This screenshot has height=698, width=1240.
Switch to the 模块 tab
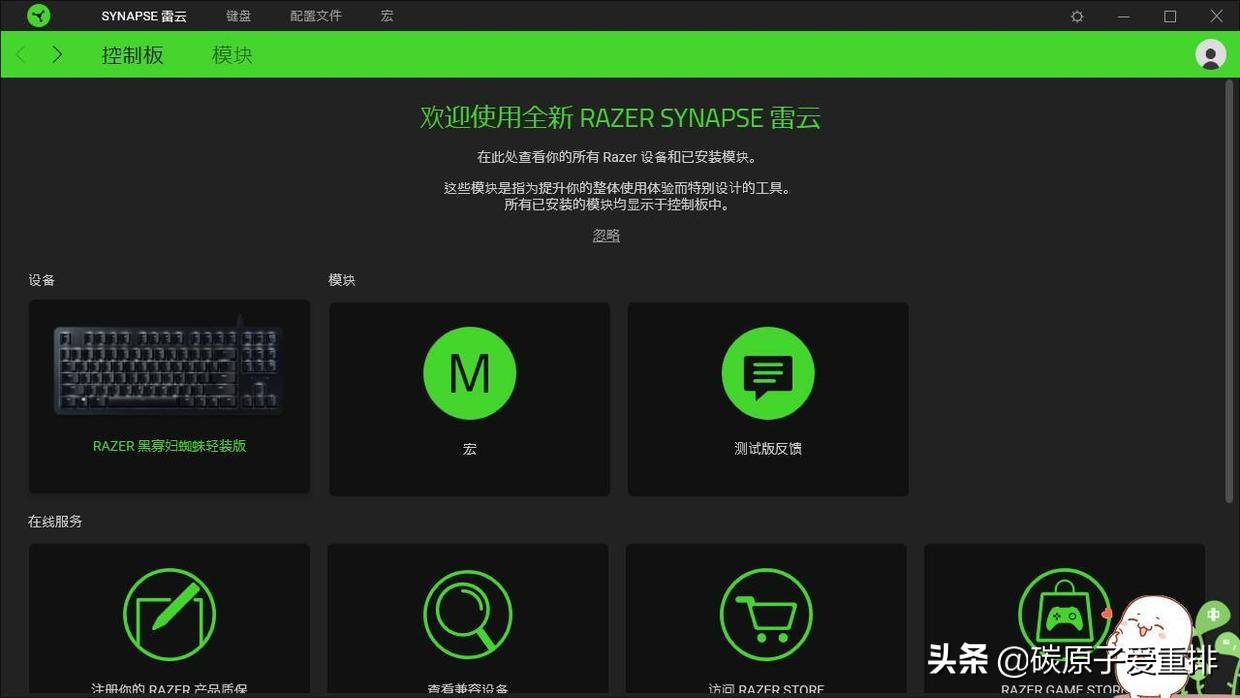(231, 55)
